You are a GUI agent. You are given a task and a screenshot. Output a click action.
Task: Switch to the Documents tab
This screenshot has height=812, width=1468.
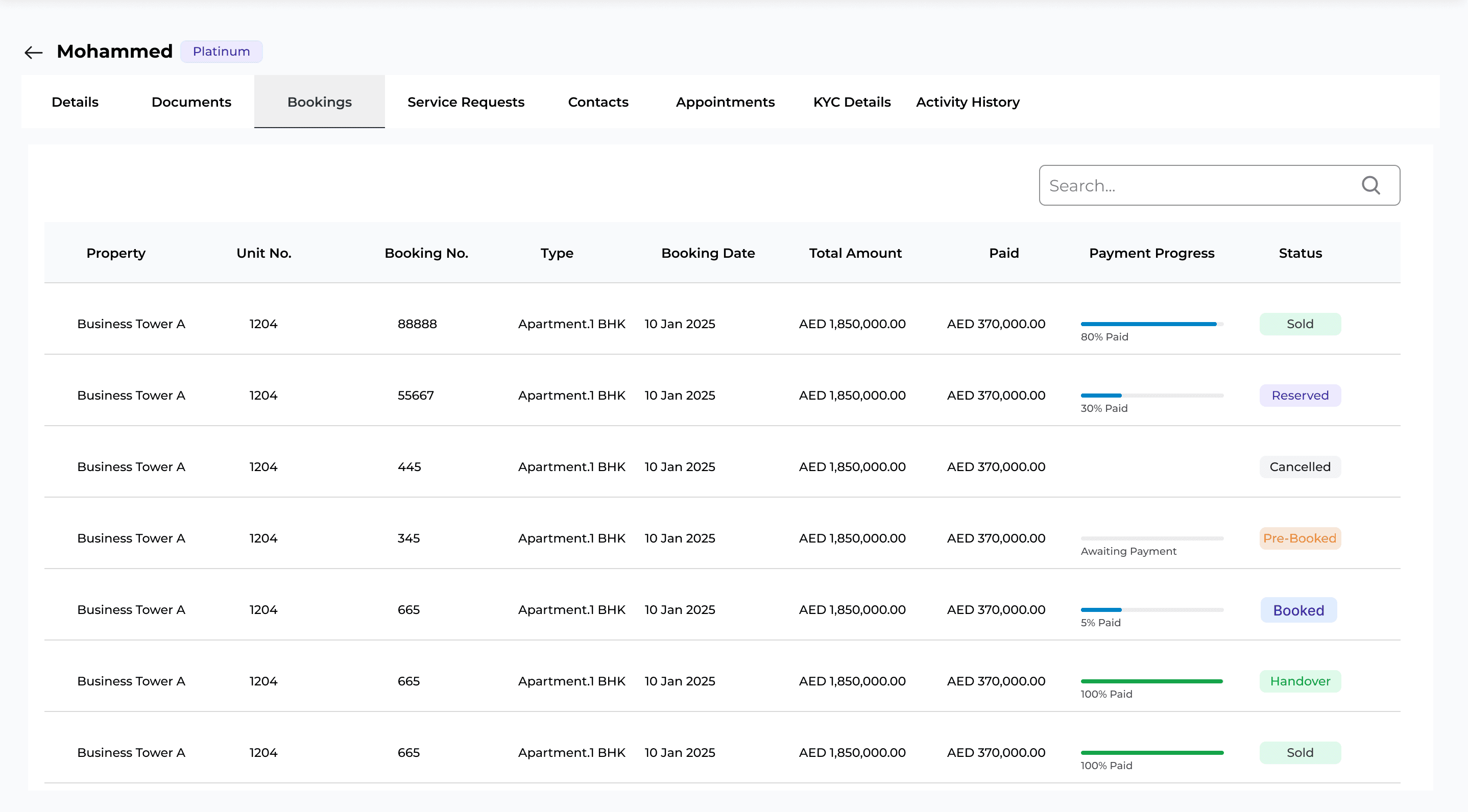[191, 102]
